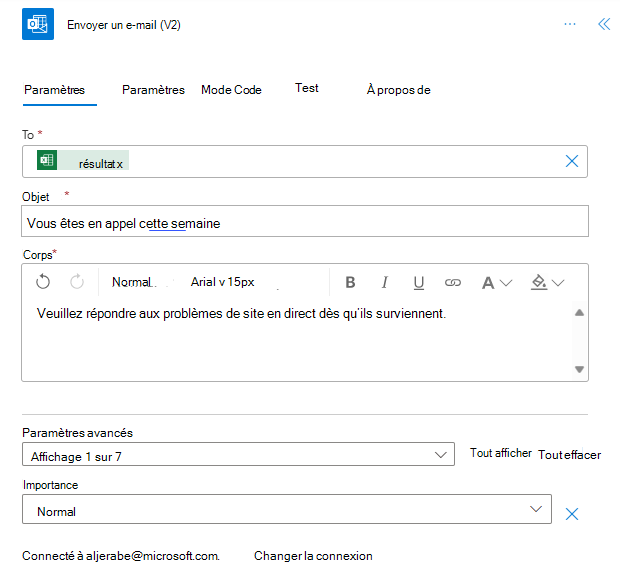Redo edit in Corps editor
The image size is (620, 573).
pos(77,282)
